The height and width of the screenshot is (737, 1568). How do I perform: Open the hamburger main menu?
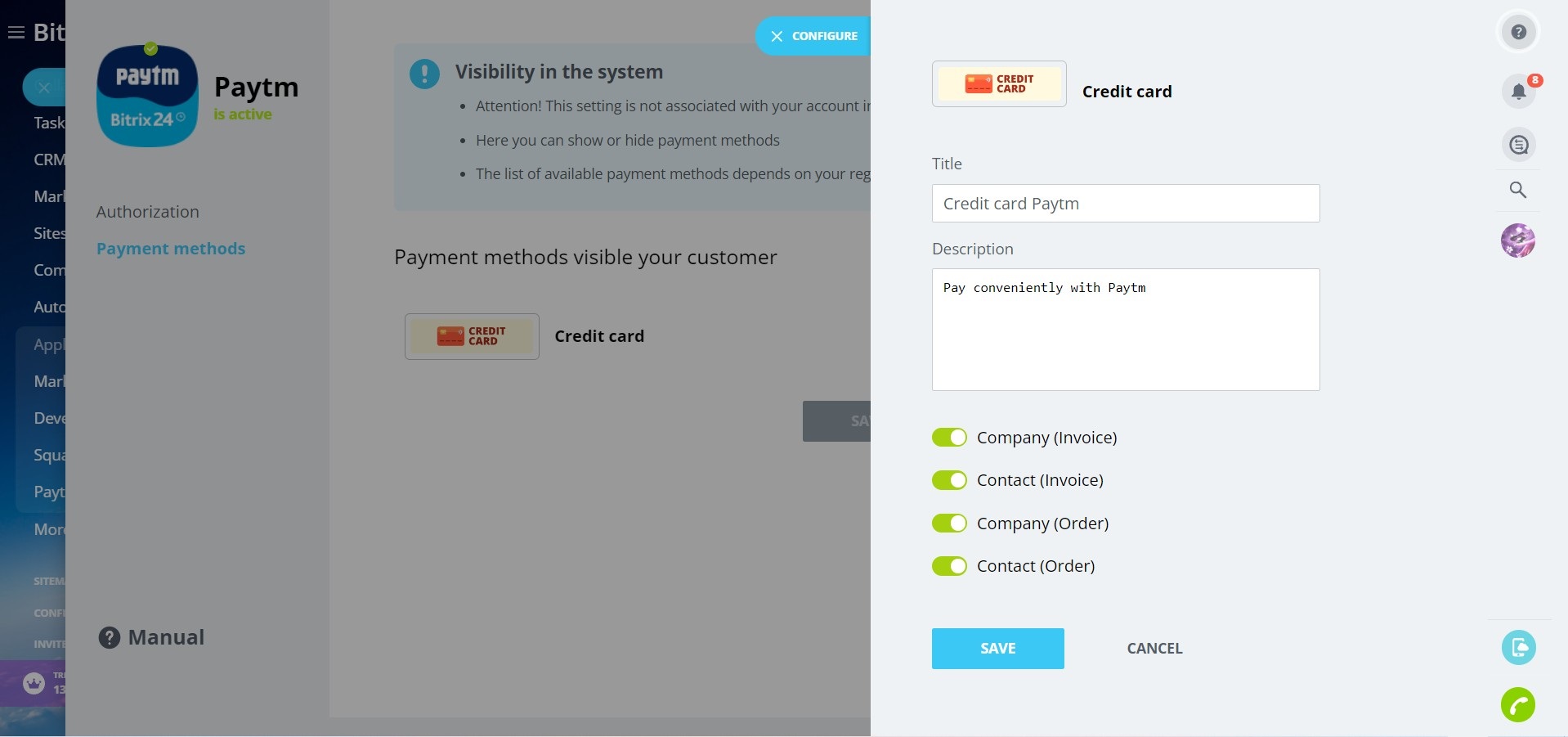16,33
